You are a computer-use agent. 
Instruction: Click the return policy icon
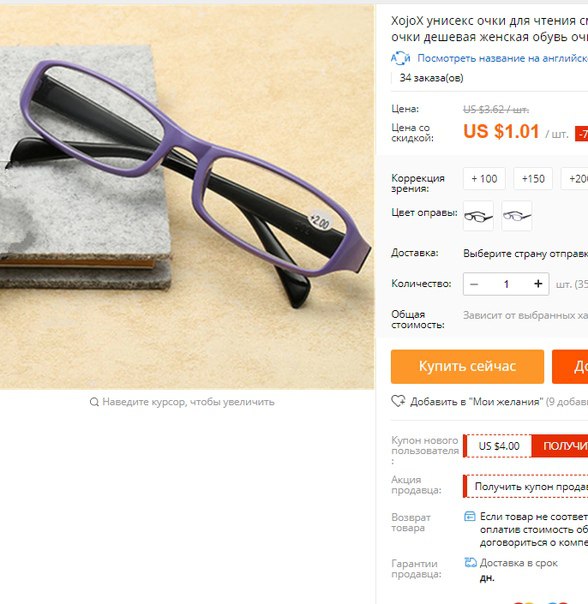470,516
